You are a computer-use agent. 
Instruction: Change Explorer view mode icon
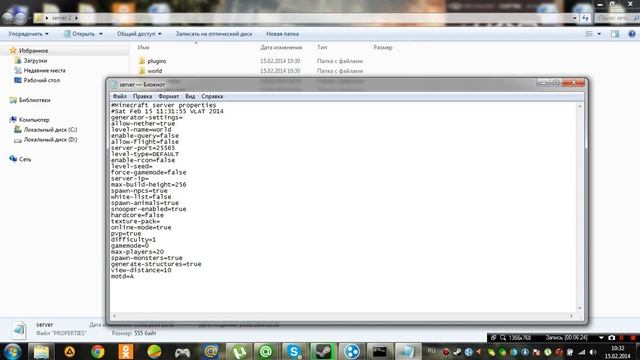point(589,34)
